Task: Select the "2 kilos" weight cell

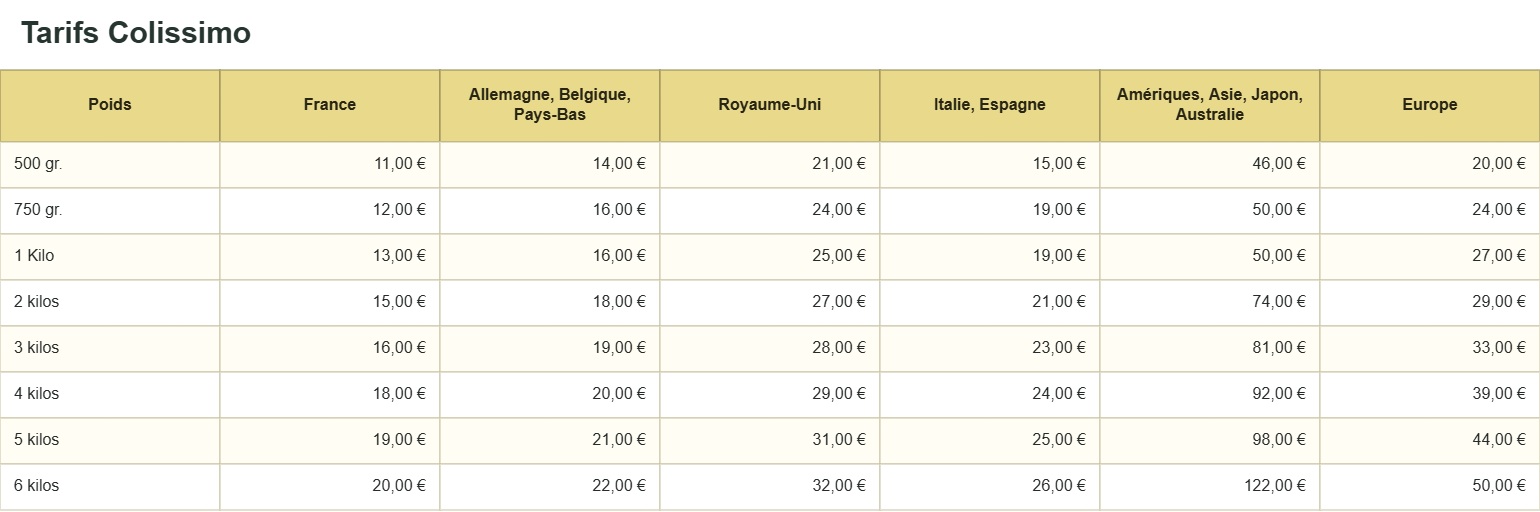Action: [x=110, y=302]
